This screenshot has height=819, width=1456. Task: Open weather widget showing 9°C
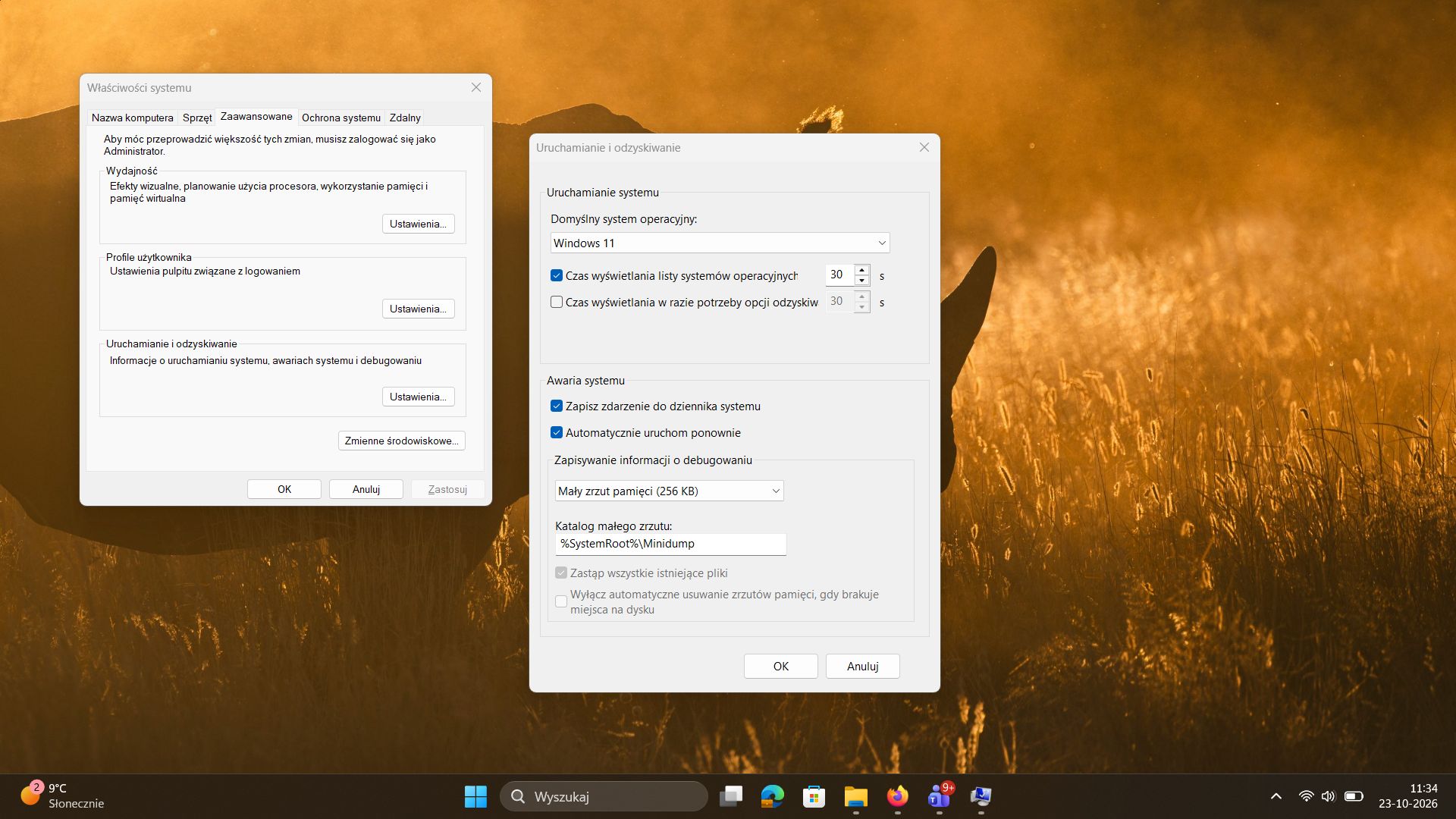(62, 796)
